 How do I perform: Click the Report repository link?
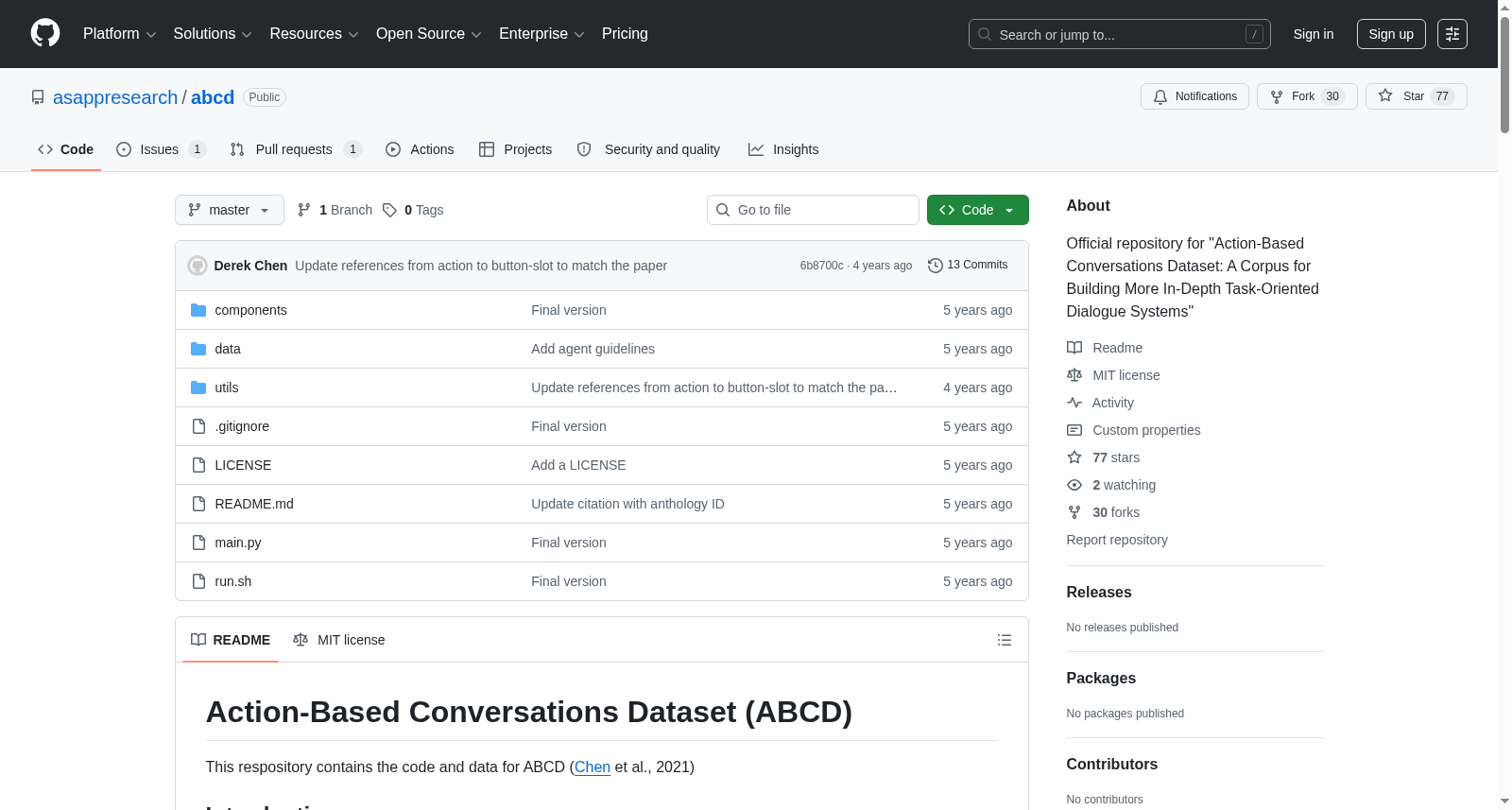[x=1117, y=540]
